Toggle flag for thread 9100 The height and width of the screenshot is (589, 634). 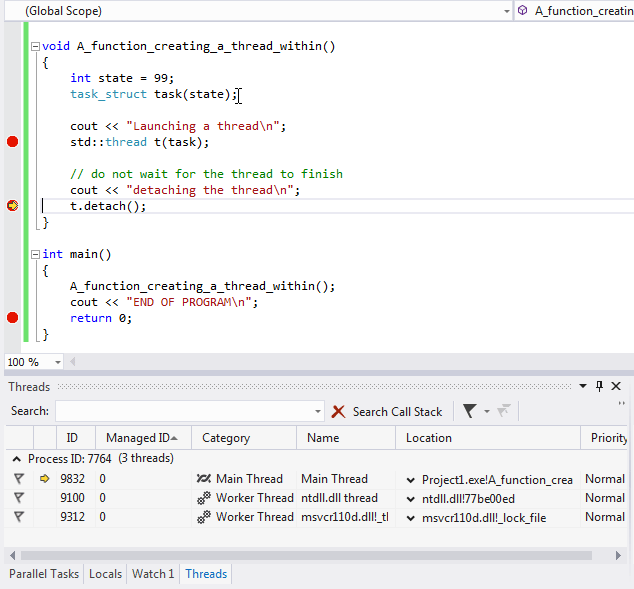pyautogui.click(x=19, y=498)
